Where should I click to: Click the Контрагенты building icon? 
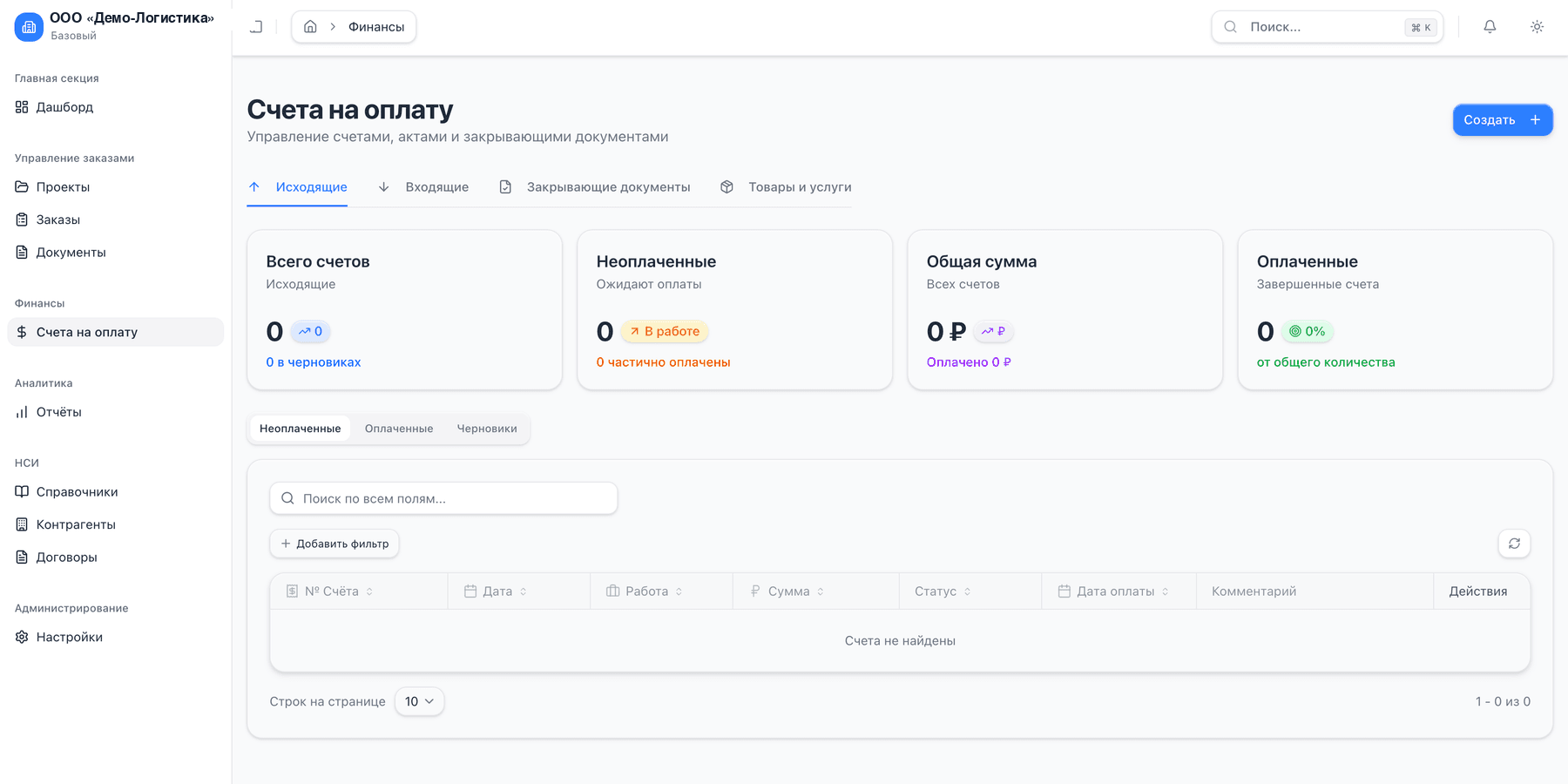tap(22, 524)
